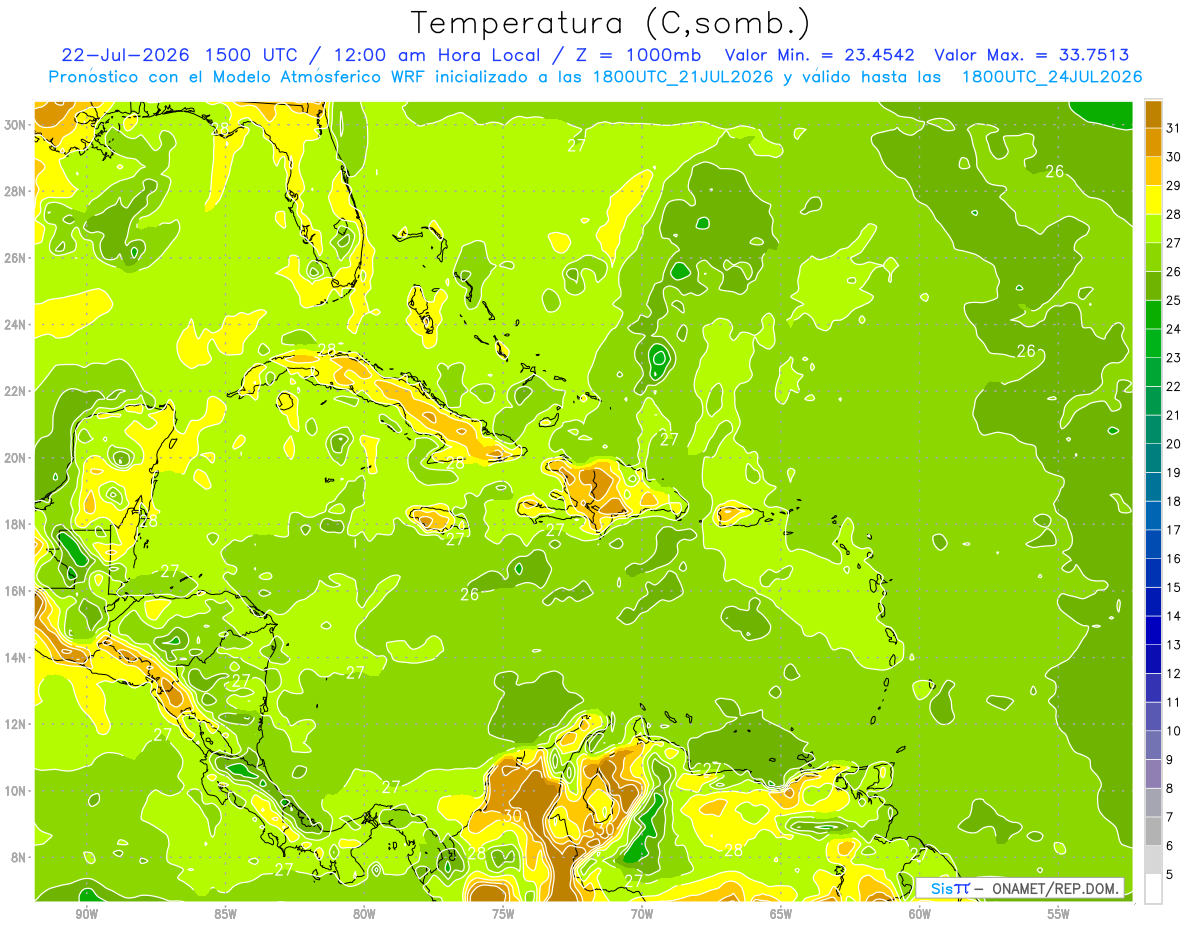Click the 22N latitude axis label
Viewport: 1200px width, 927px height.
click(x=16, y=390)
